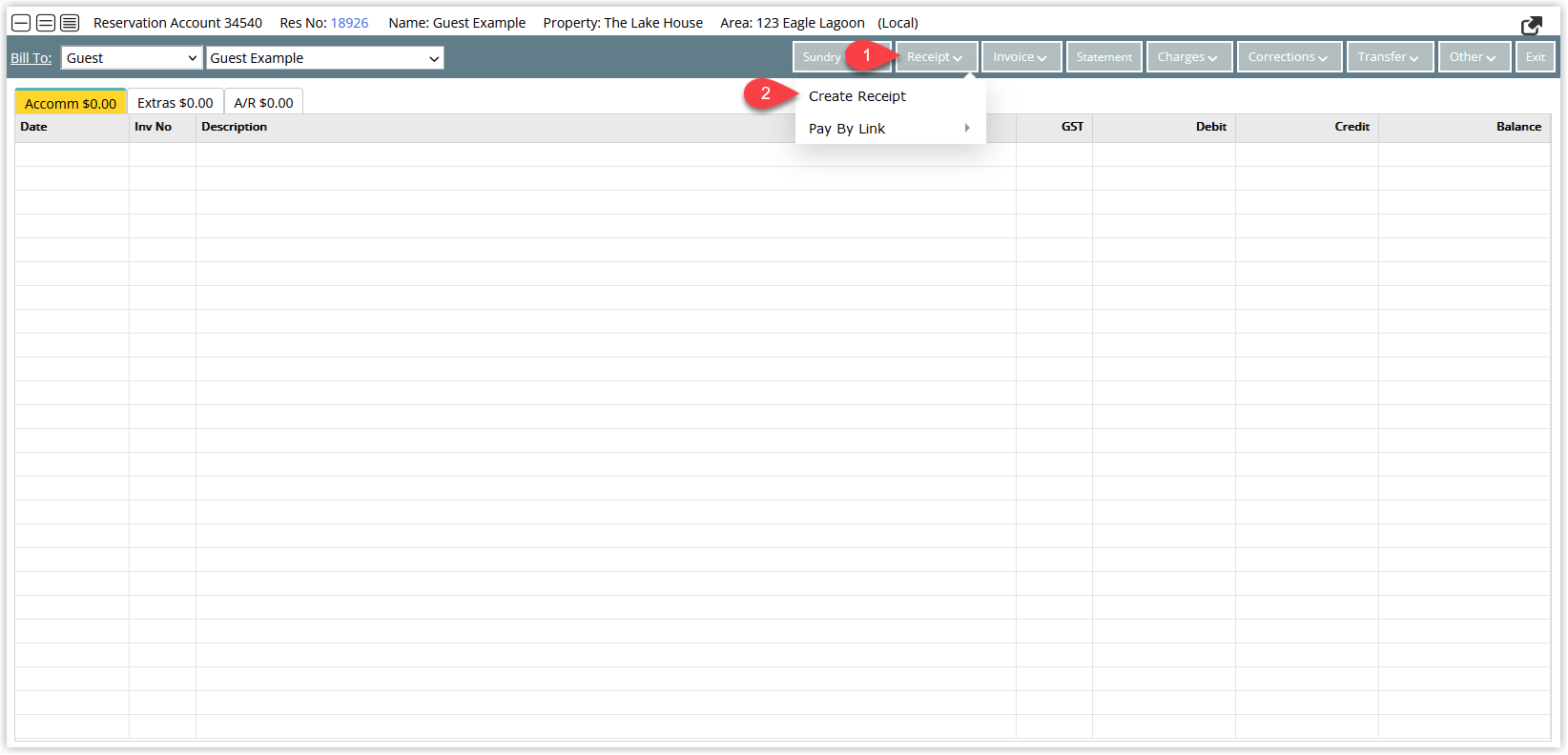Viewport: 1568px width, 755px height.
Task: Open the Guest Example name dropdown
Action: (x=325, y=58)
